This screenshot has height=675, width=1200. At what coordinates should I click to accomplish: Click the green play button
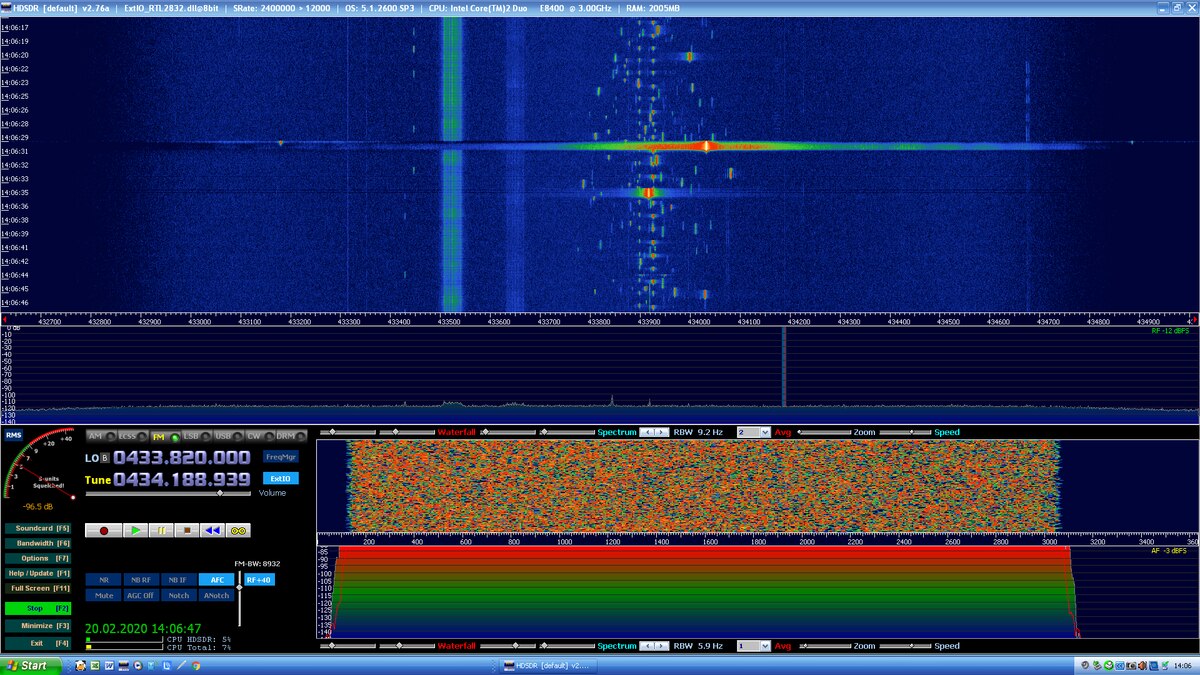135,530
